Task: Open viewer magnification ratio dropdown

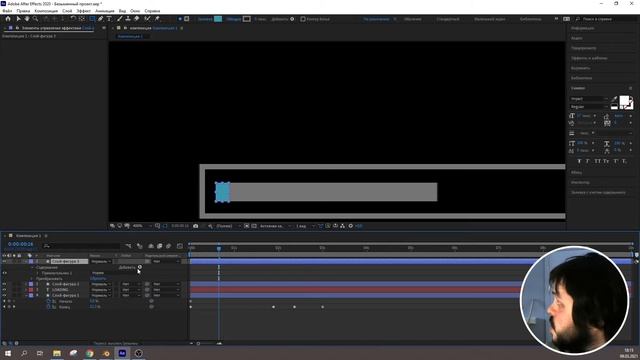Action: click(142, 226)
